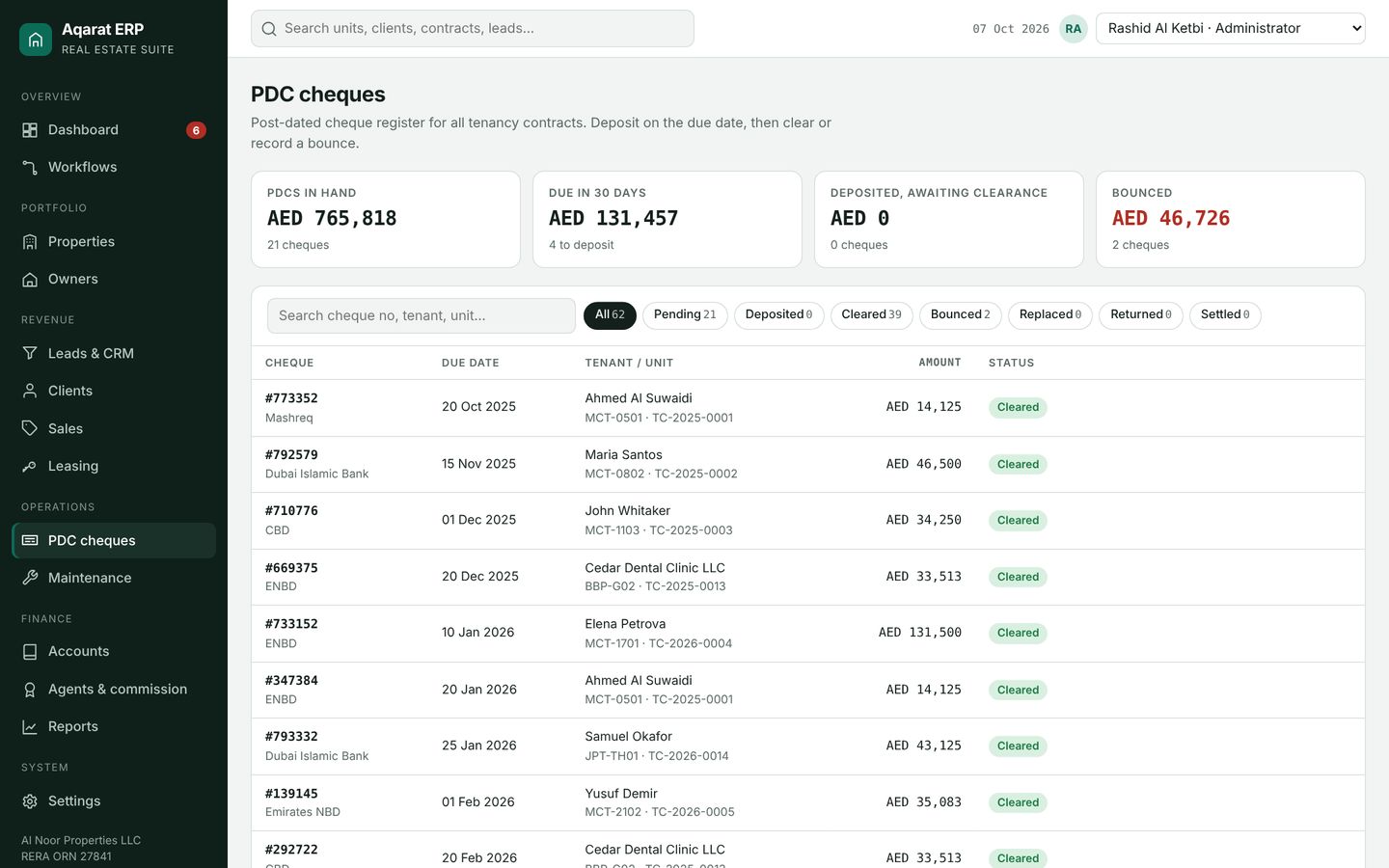Select the Settled filter tab
Viewport: 1389px width, 868px height.
1225,315
